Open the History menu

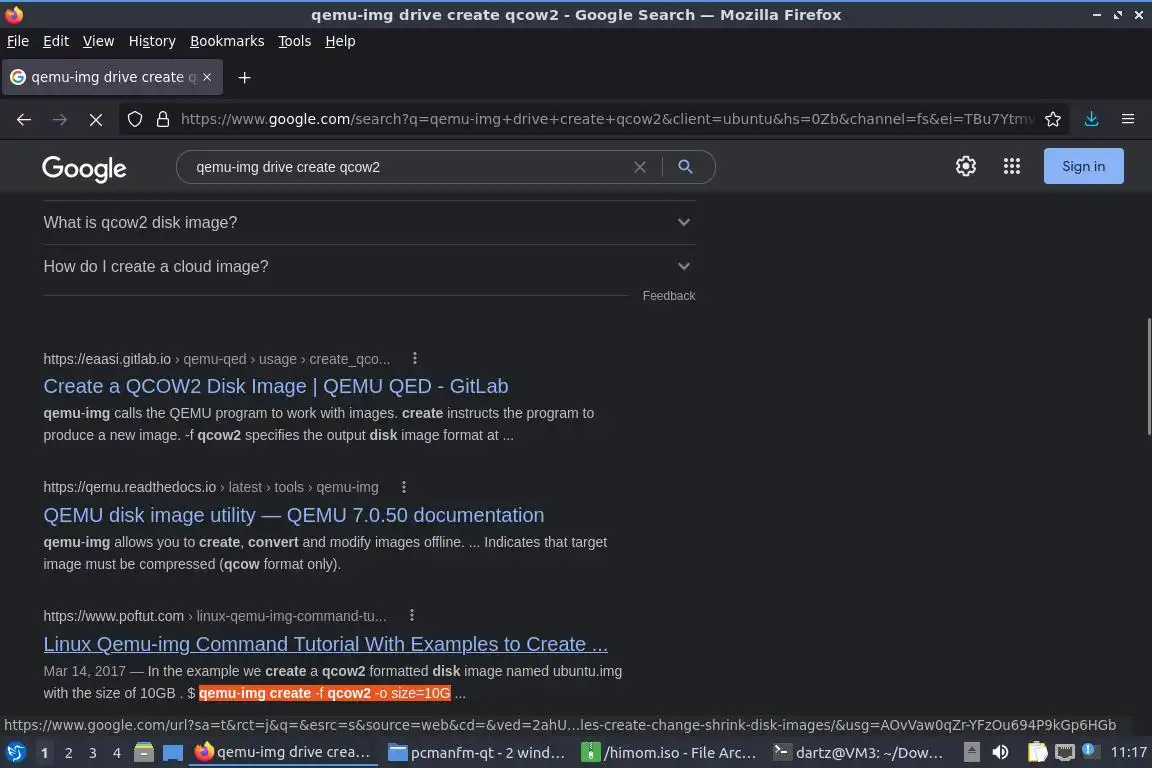click(x=152, y=41)
